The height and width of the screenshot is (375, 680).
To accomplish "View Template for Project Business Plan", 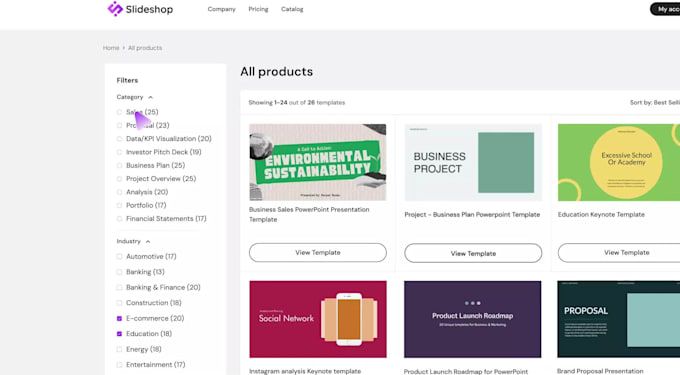I will (473, 253).
